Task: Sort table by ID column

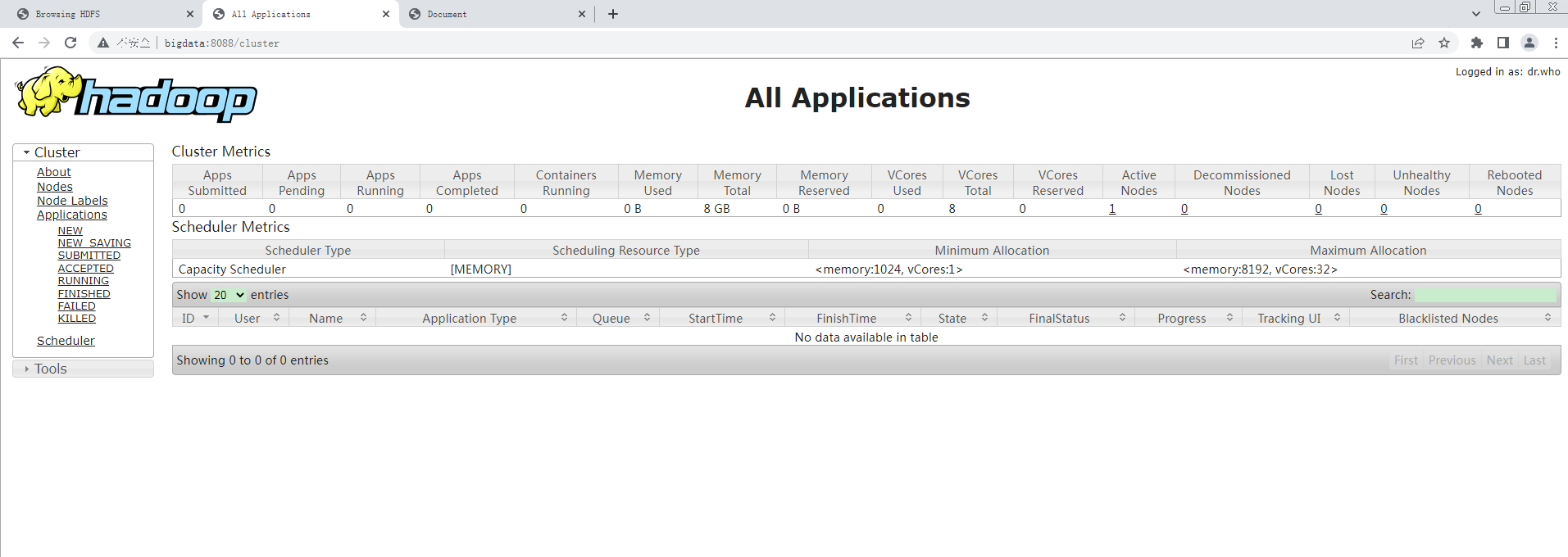Action: point(195,318)
